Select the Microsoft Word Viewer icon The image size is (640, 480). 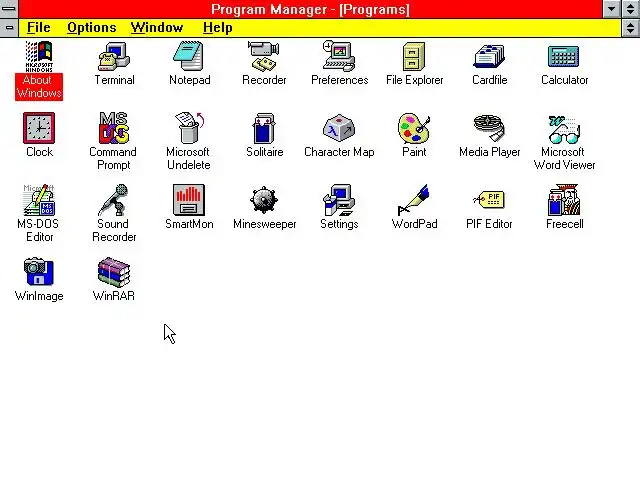coord(564,129)
